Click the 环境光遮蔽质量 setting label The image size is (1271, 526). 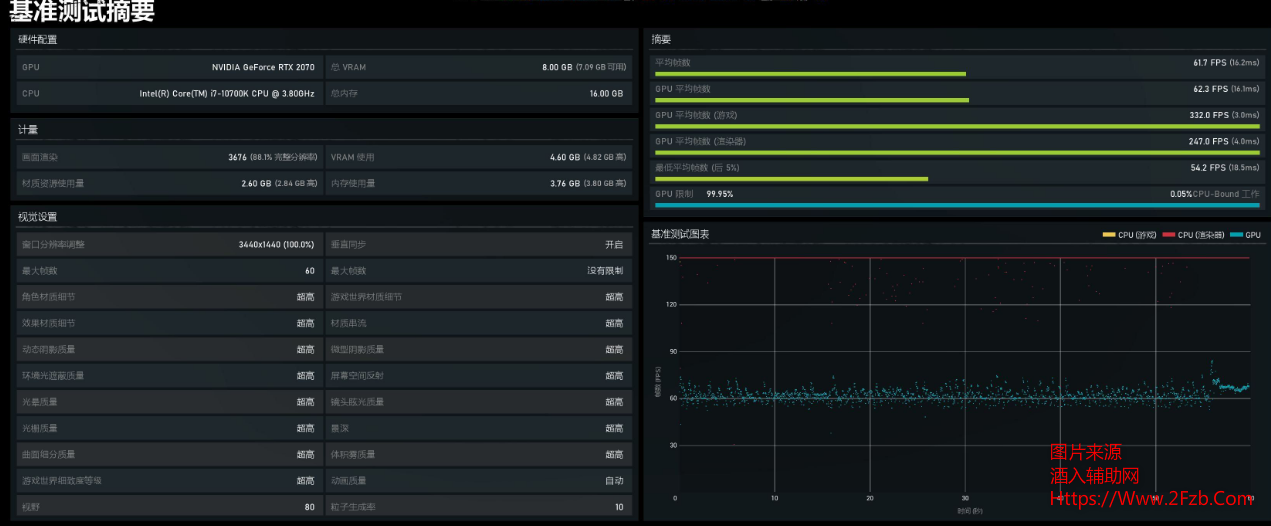[53, 375]
